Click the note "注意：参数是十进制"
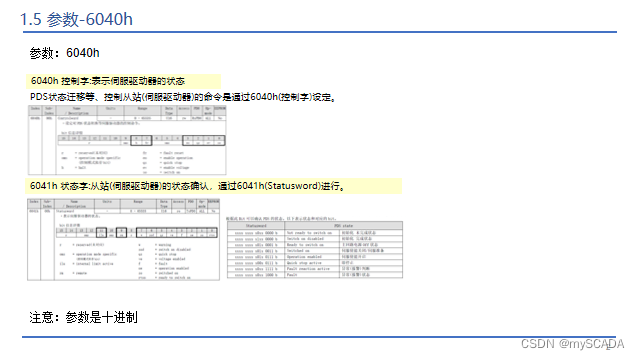The width and height of the screenshot is (640, 360). point(83,317)
